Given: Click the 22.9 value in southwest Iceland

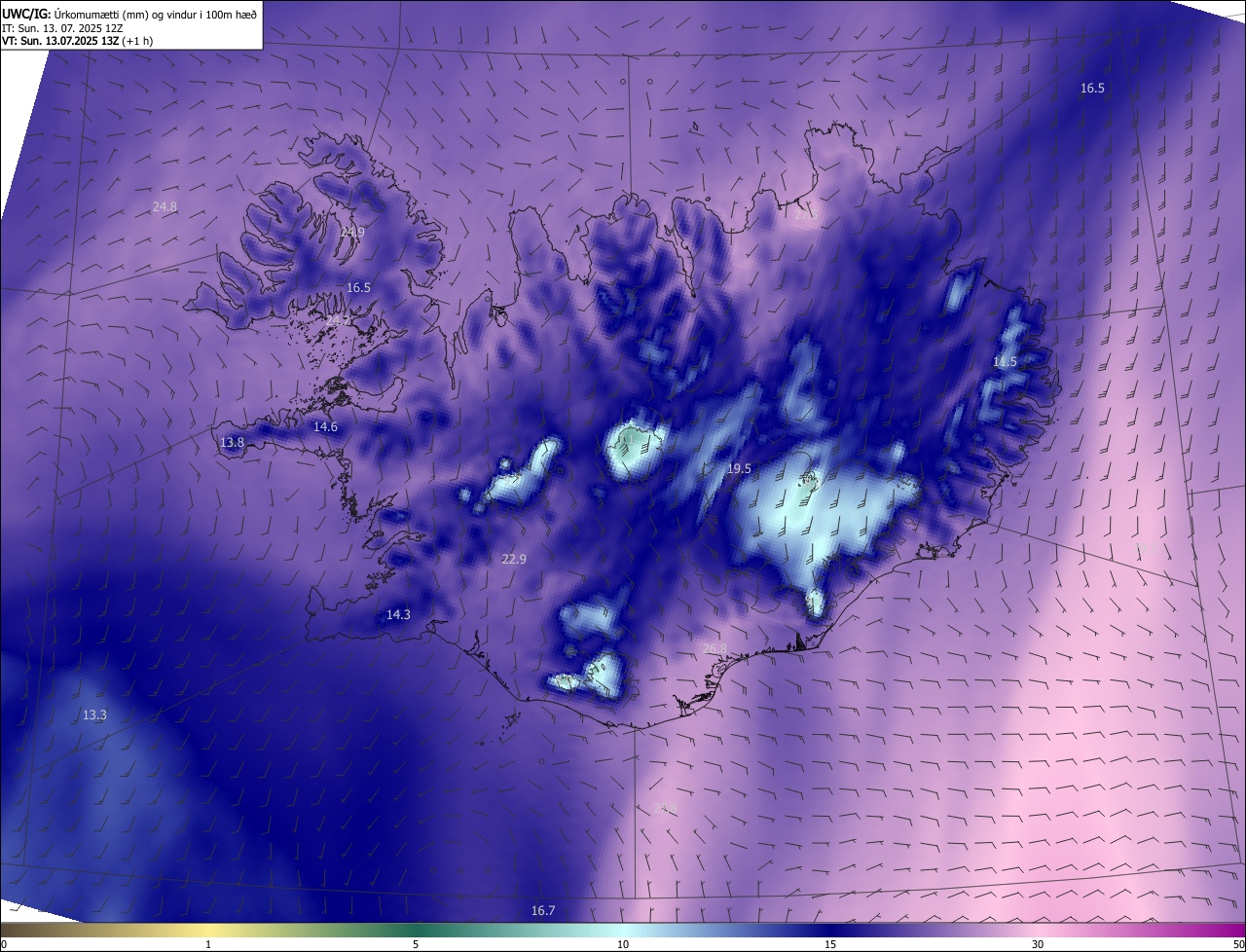Looking at the screenshot, I should [x=514, y=559].
